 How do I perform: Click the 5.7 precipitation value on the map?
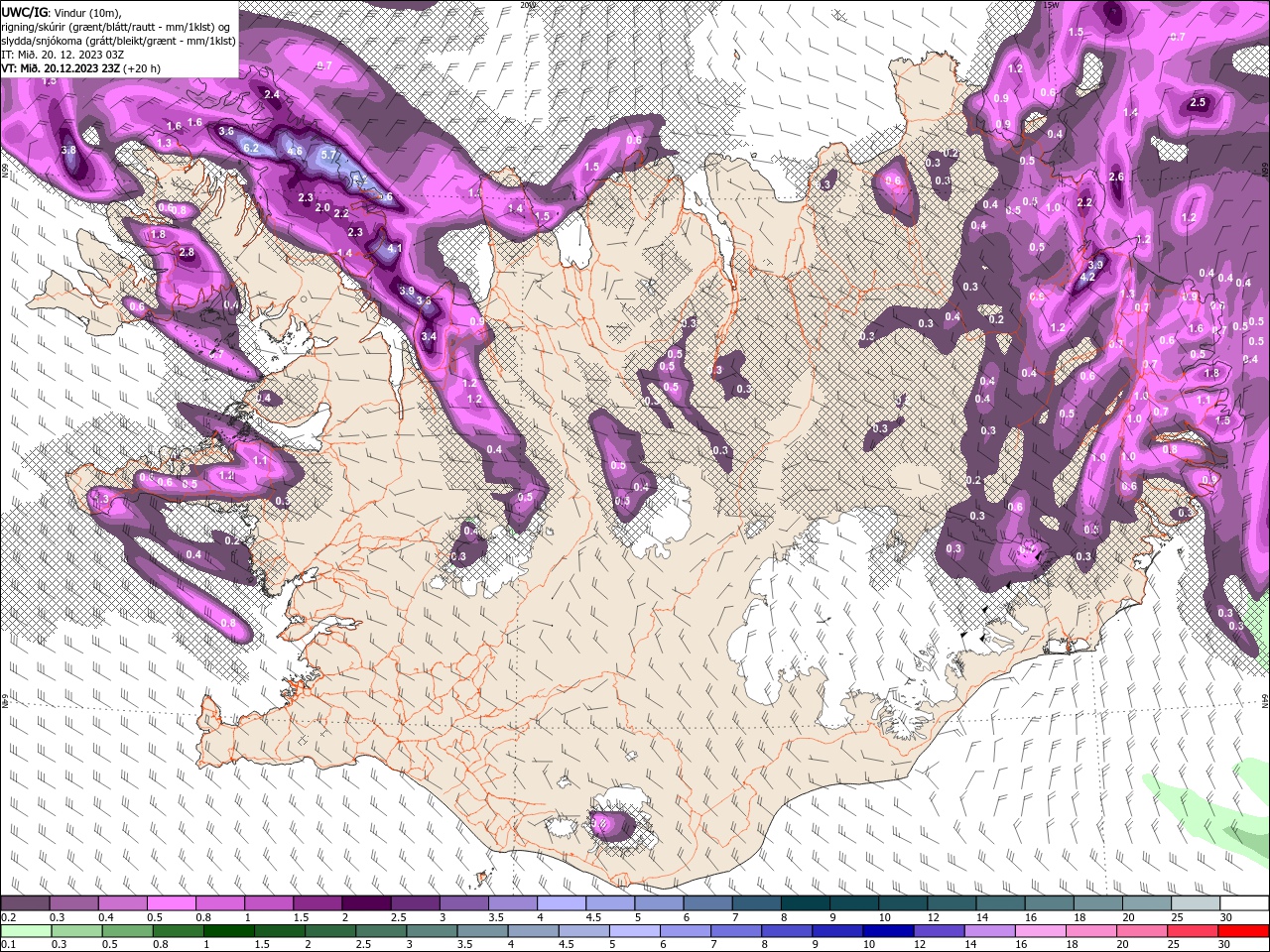330,156
